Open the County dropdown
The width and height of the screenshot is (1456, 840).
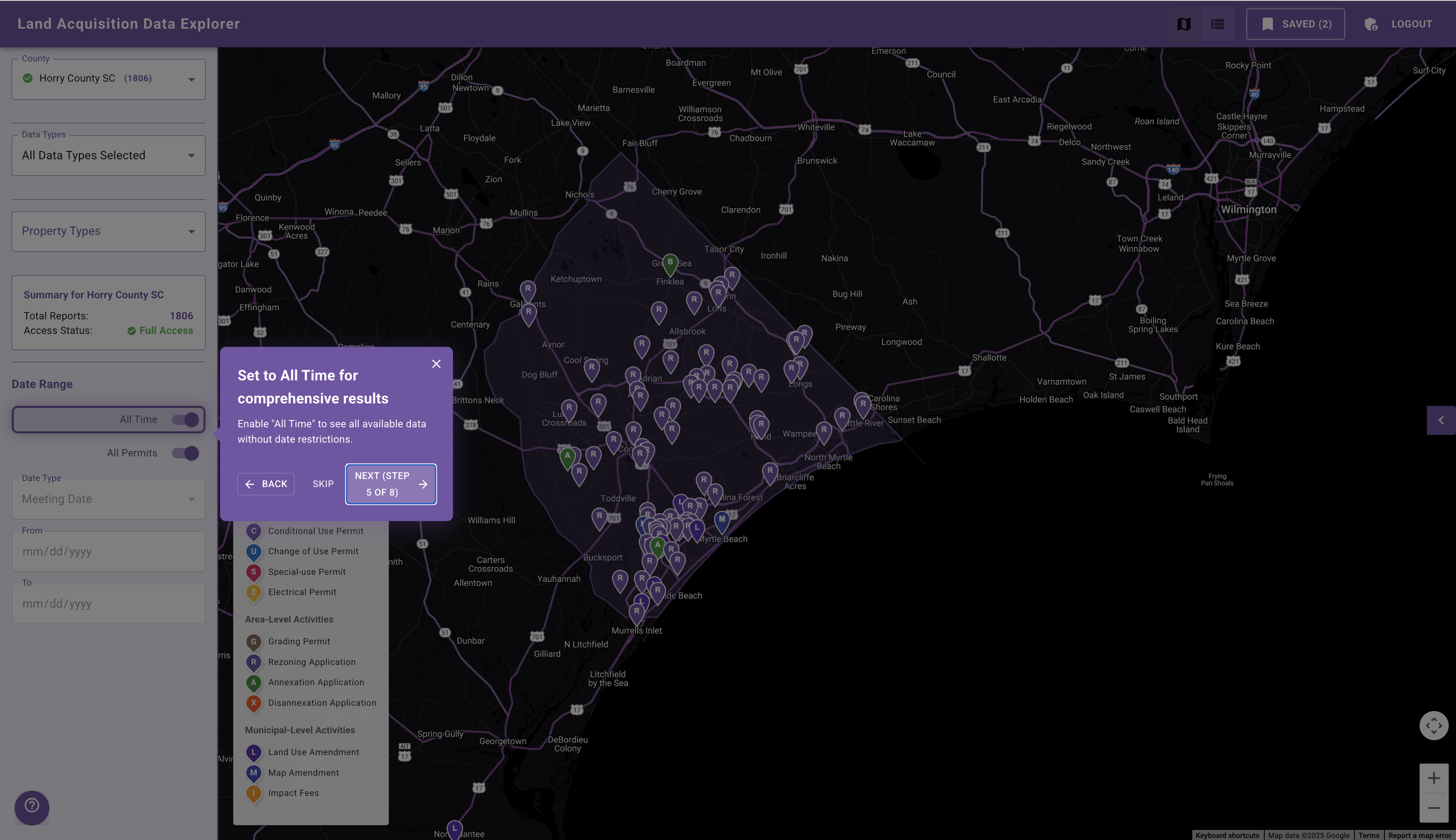tap(108, 79)
